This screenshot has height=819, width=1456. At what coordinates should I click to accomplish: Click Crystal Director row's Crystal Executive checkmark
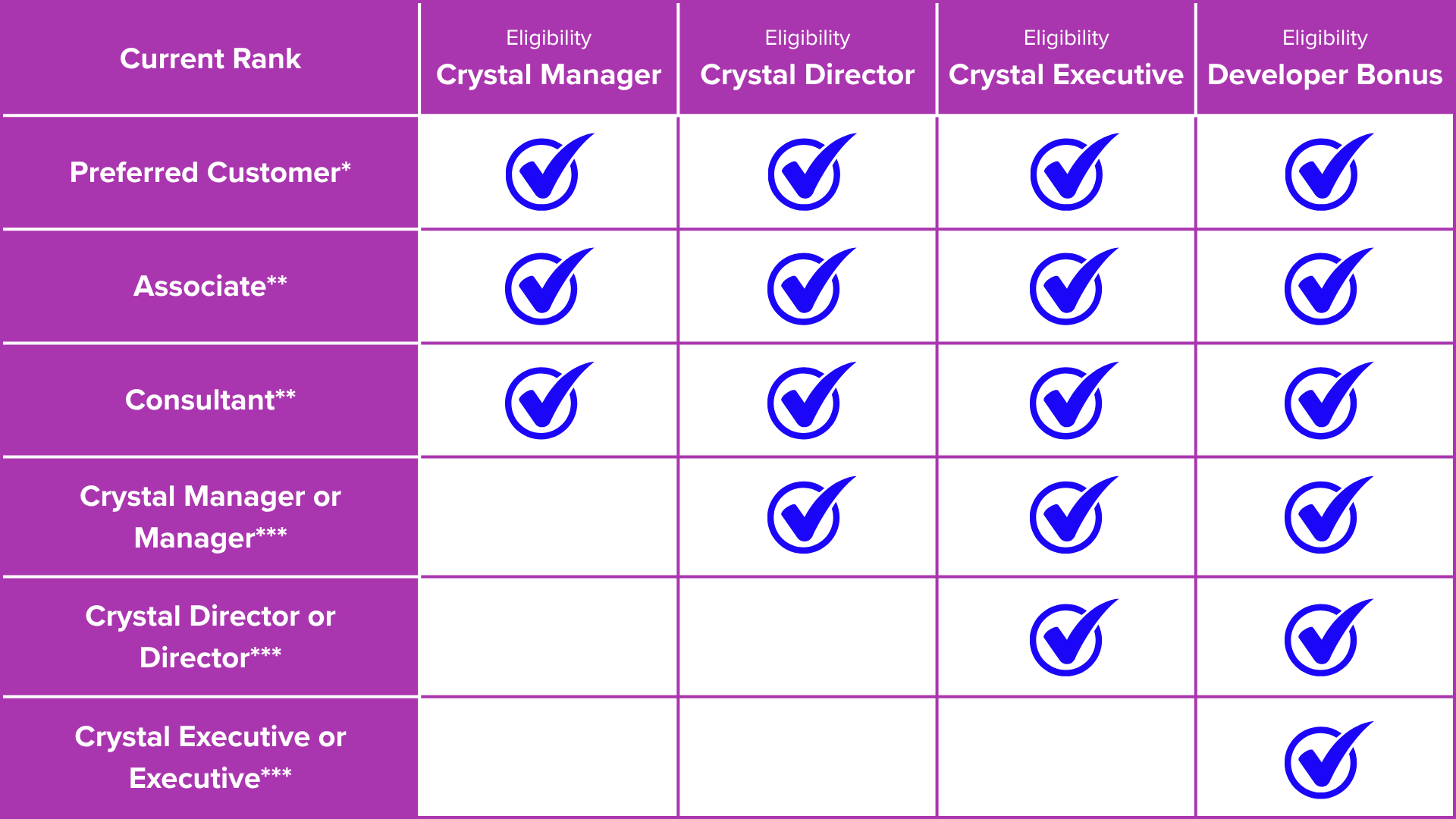(1068, 639)
